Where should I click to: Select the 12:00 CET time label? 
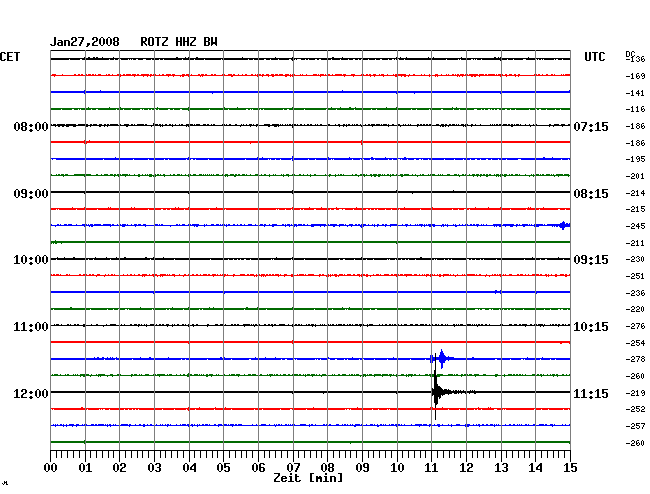[x=31, y=393]
